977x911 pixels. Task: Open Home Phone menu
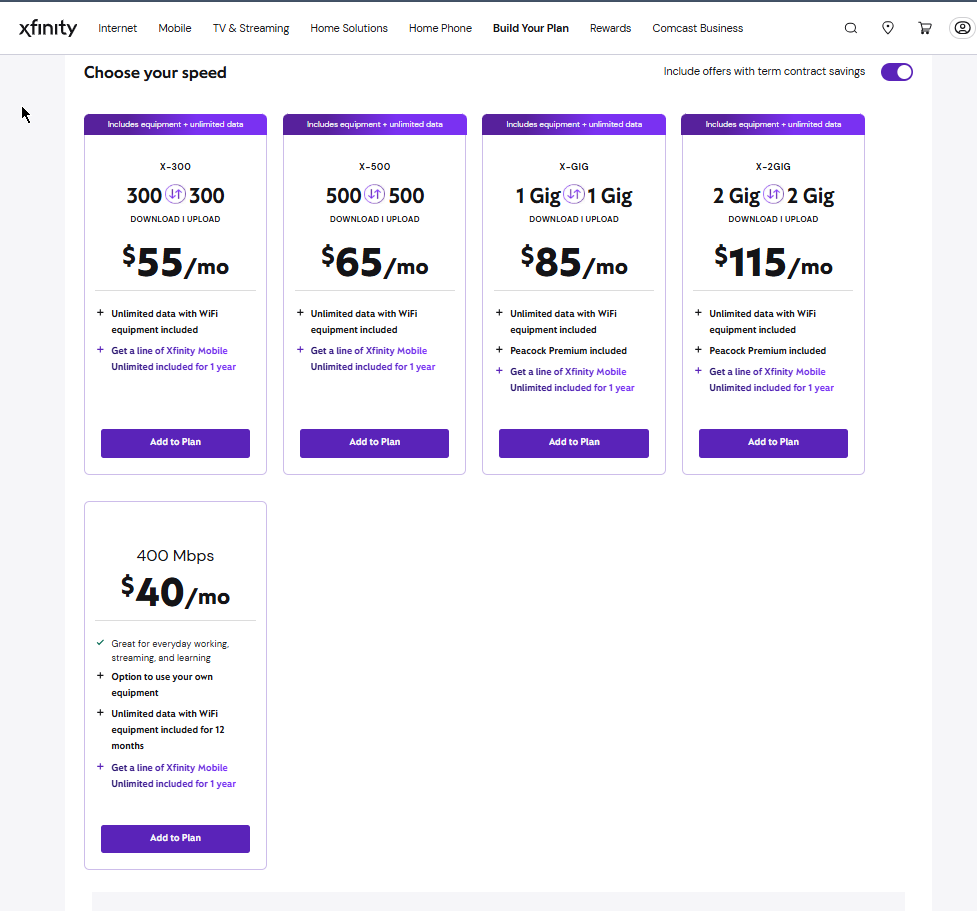tap(441, 28)
